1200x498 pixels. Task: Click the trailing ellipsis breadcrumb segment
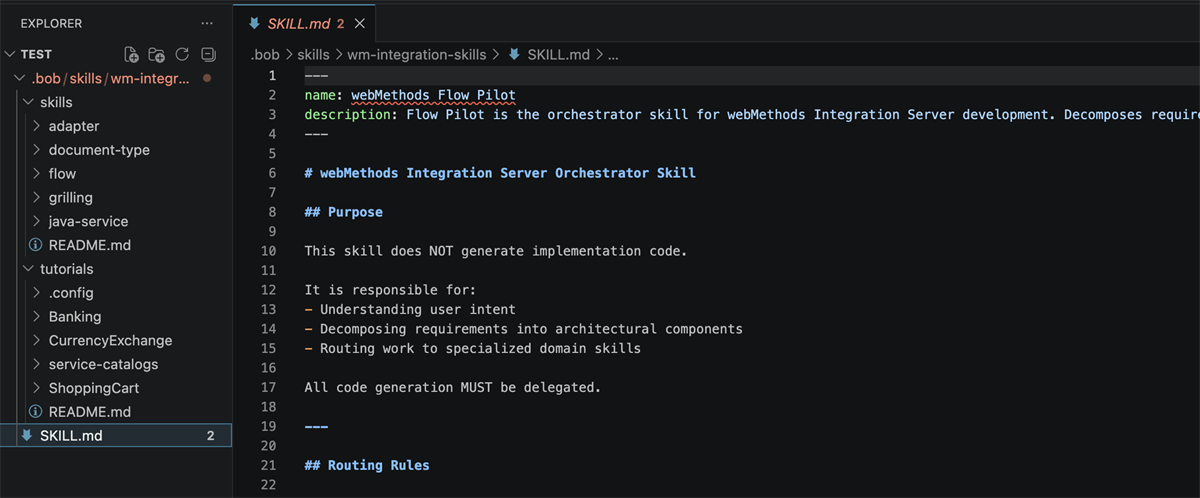click(614, 55)
